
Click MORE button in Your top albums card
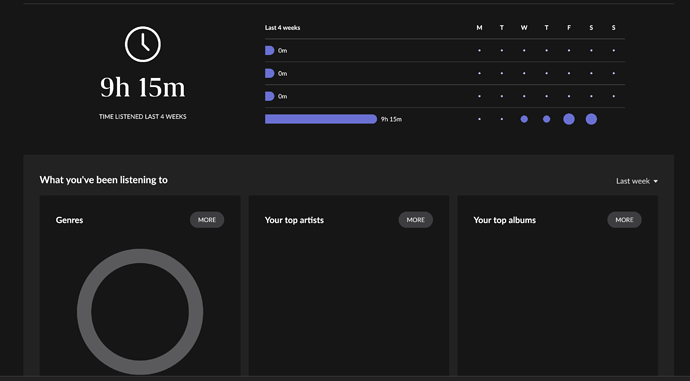pyautogui.click(x=624, y=220)
